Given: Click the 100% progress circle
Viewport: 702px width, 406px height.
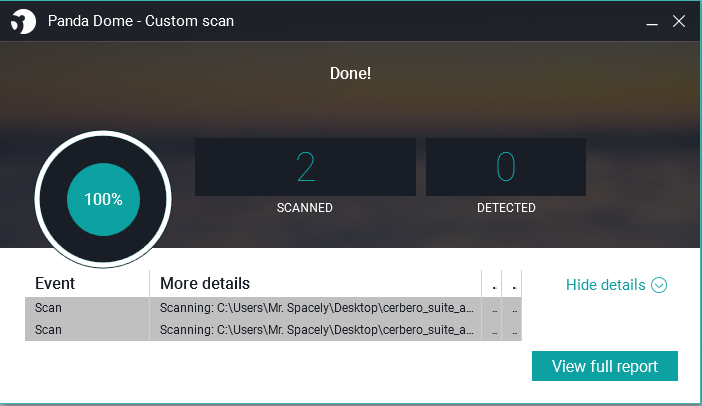Looking at the screenshot, I should pyautogui.click(x=103, y=199).
